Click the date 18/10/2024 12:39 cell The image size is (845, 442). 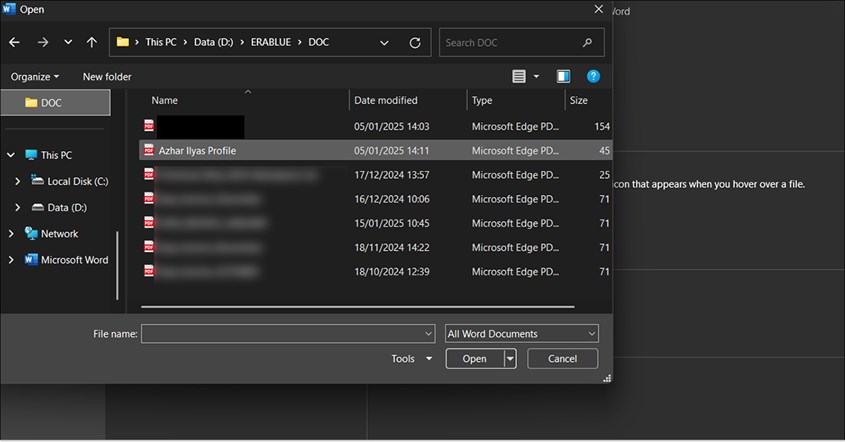coord(392,272)
